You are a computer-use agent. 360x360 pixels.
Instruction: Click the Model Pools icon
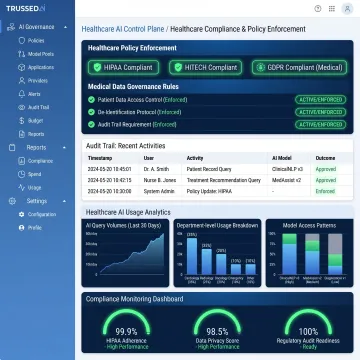(x=22, y=54)
